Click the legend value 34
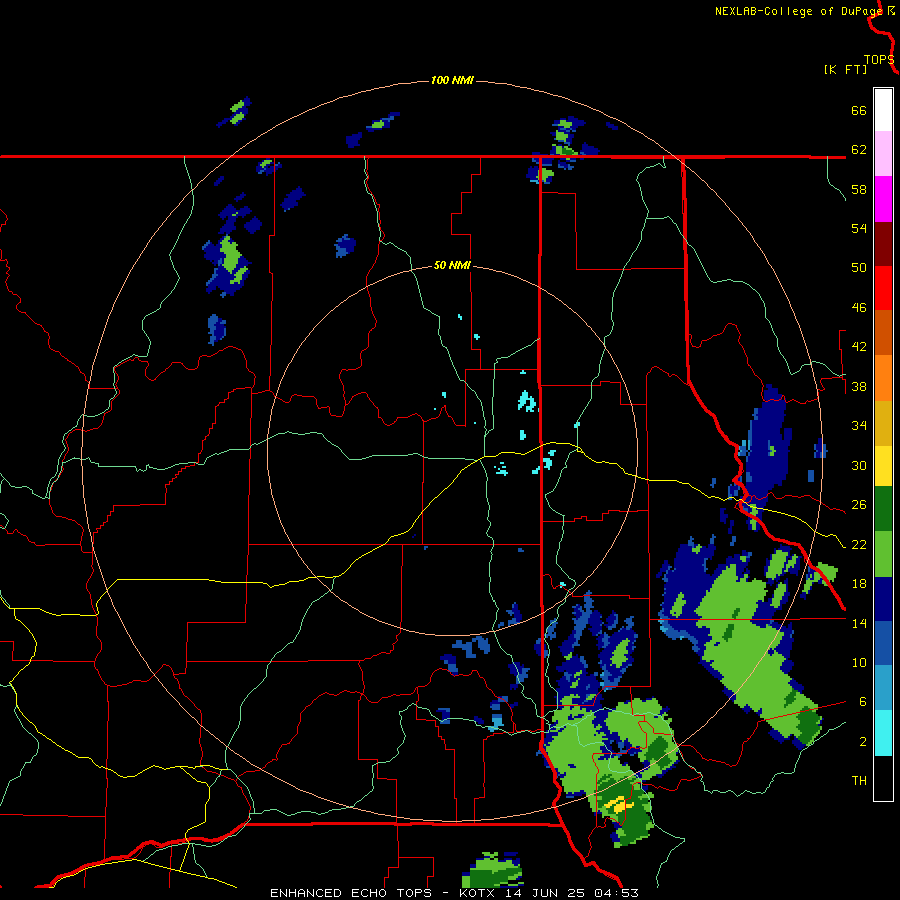This screenshot has width=900, height=900. (x=859, y=426)
